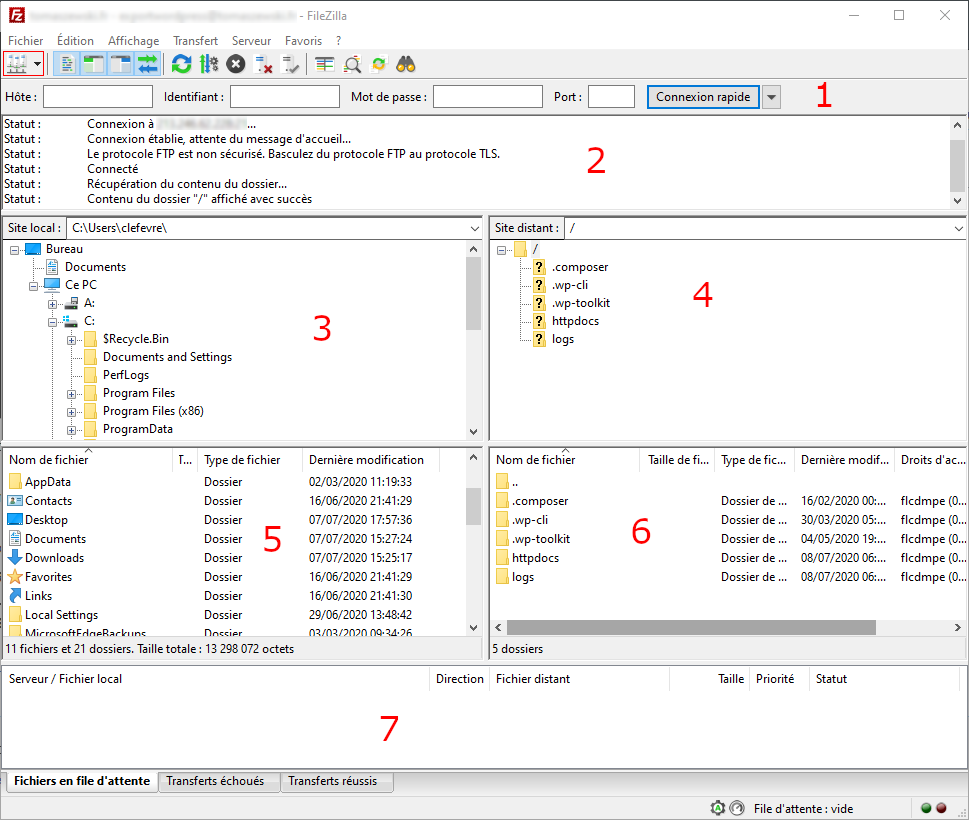Image resolution: width=969 pixels, height=820 pixels.
Task: Open the Affichage menu
Action: pos(133,41)
